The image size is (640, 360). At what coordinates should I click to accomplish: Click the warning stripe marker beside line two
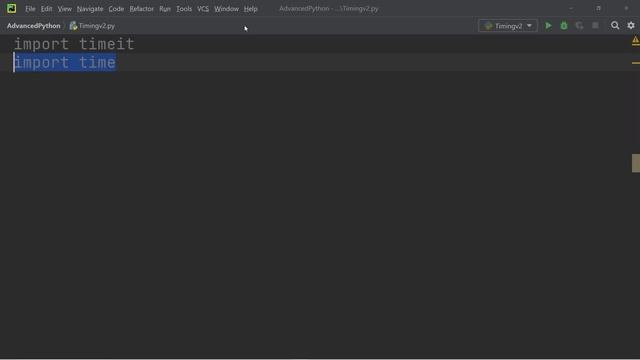tap(636, 63)
